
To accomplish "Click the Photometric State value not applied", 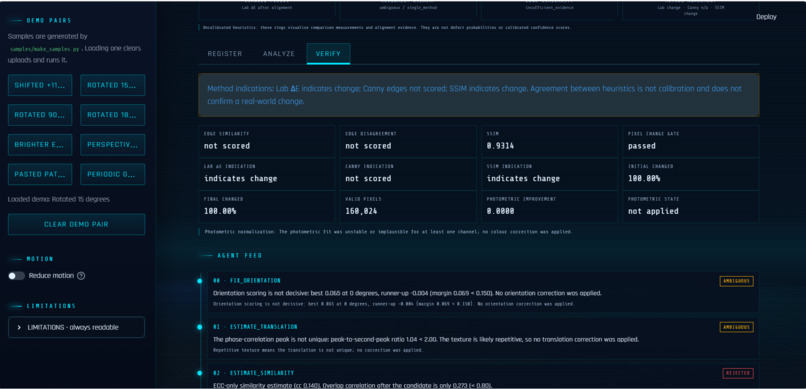I will (x=653, y=211).
